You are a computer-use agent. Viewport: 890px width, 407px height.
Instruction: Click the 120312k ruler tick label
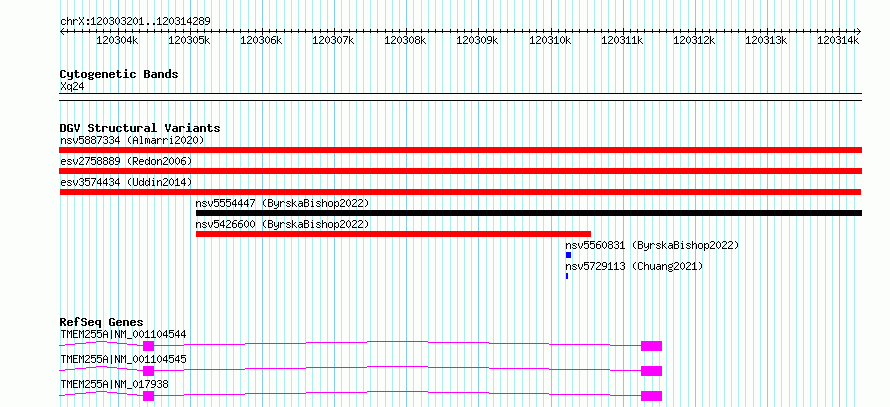694,40
